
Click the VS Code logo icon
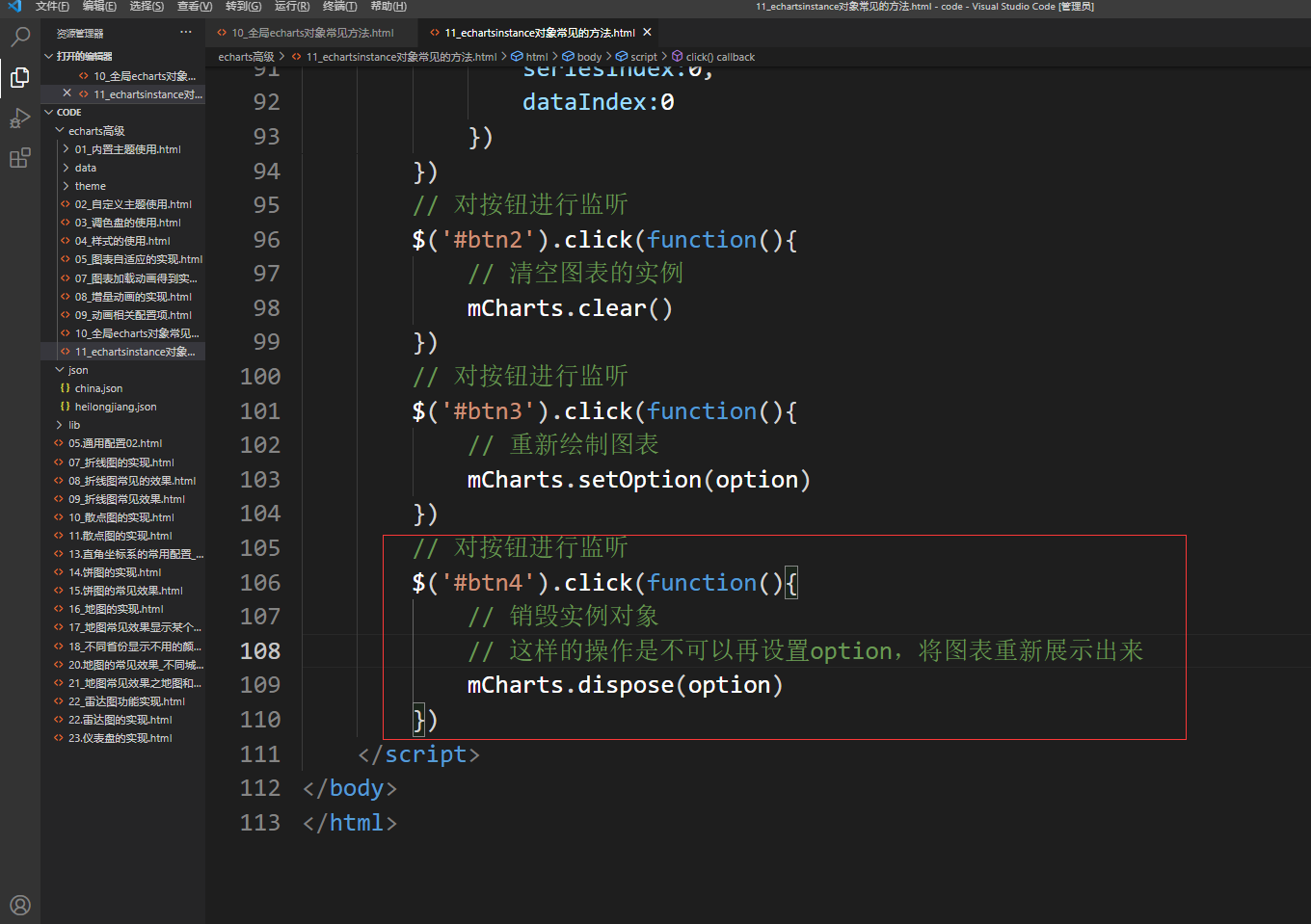[x=14, y=6]
